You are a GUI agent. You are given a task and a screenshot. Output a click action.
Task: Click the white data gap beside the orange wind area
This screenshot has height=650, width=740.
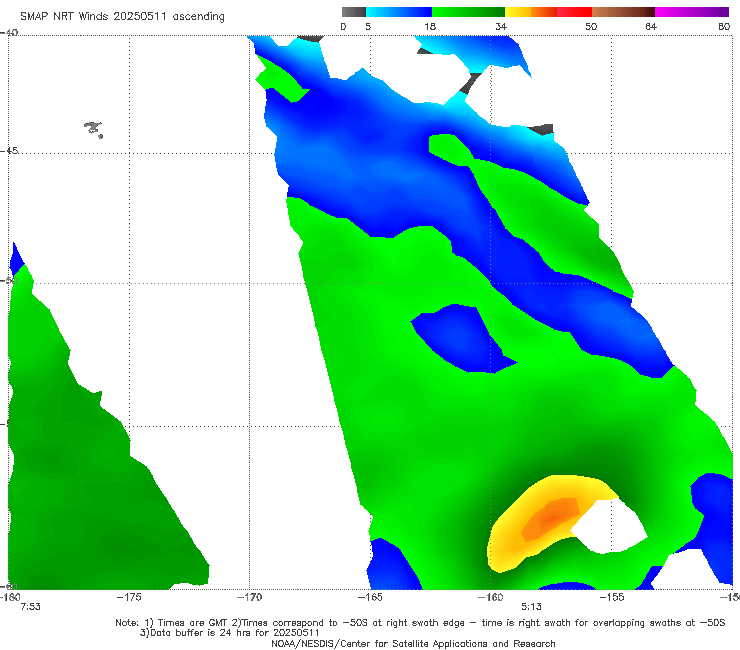pos(610,527)
